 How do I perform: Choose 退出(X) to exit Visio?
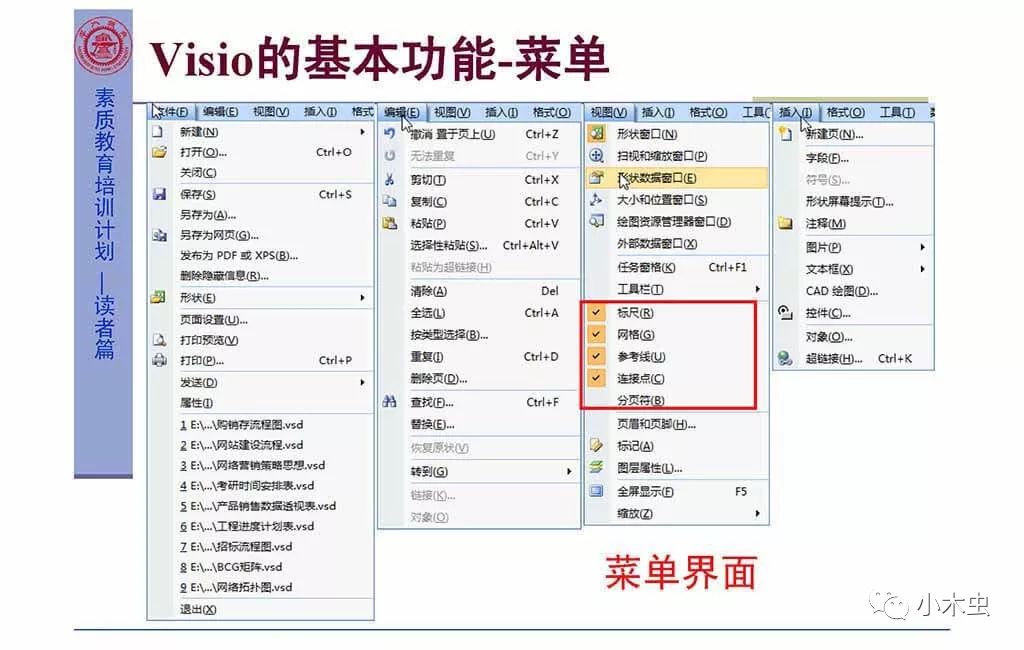click(x=198, y=609)
